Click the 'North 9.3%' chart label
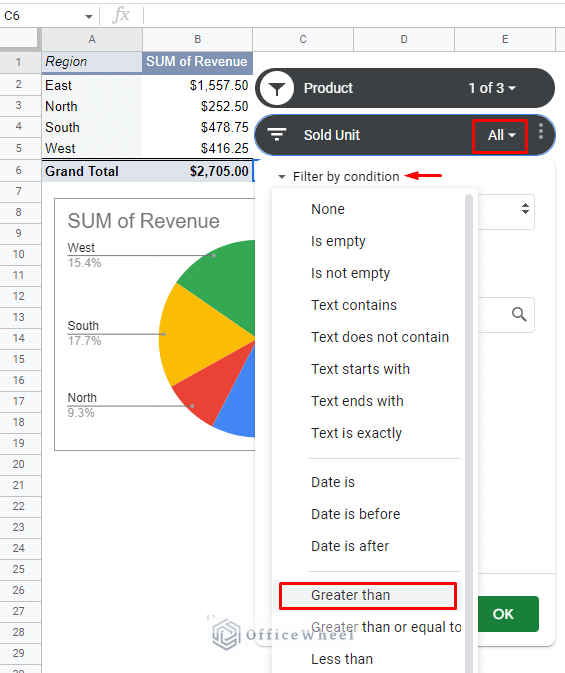The height and width of the screenshot is (673, 565). pos(82,405)
